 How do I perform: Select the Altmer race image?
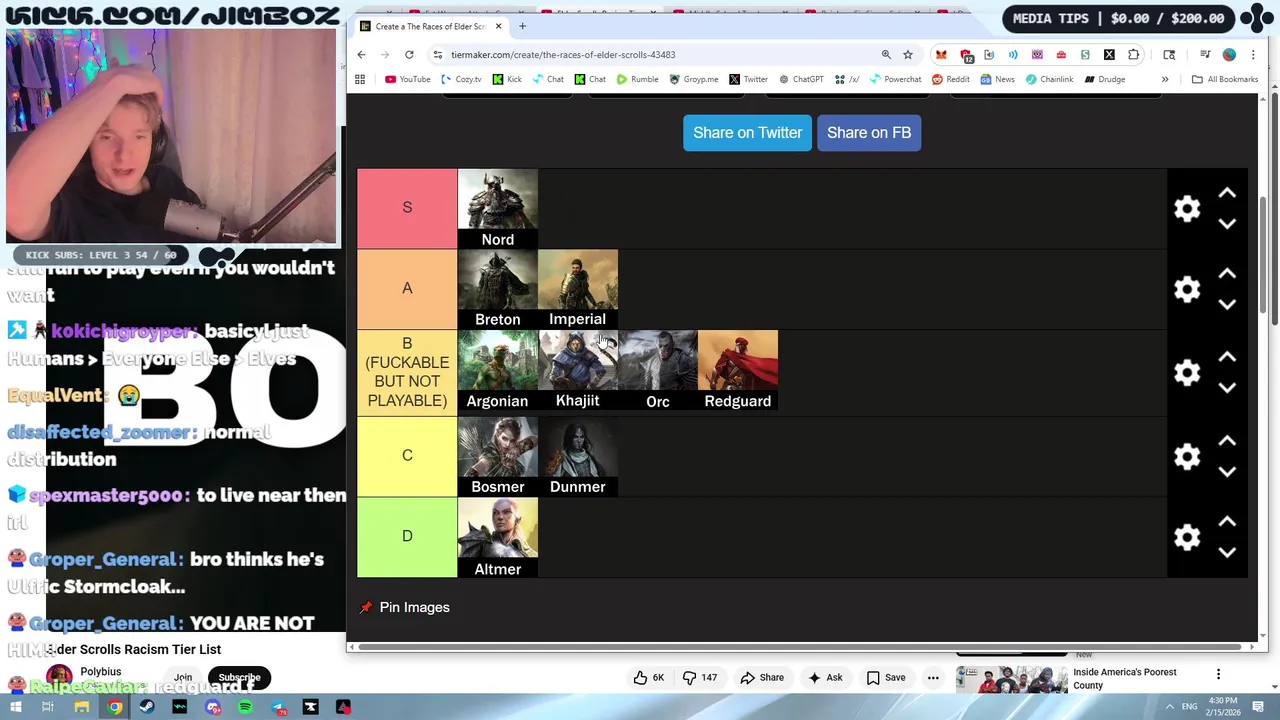497,538
